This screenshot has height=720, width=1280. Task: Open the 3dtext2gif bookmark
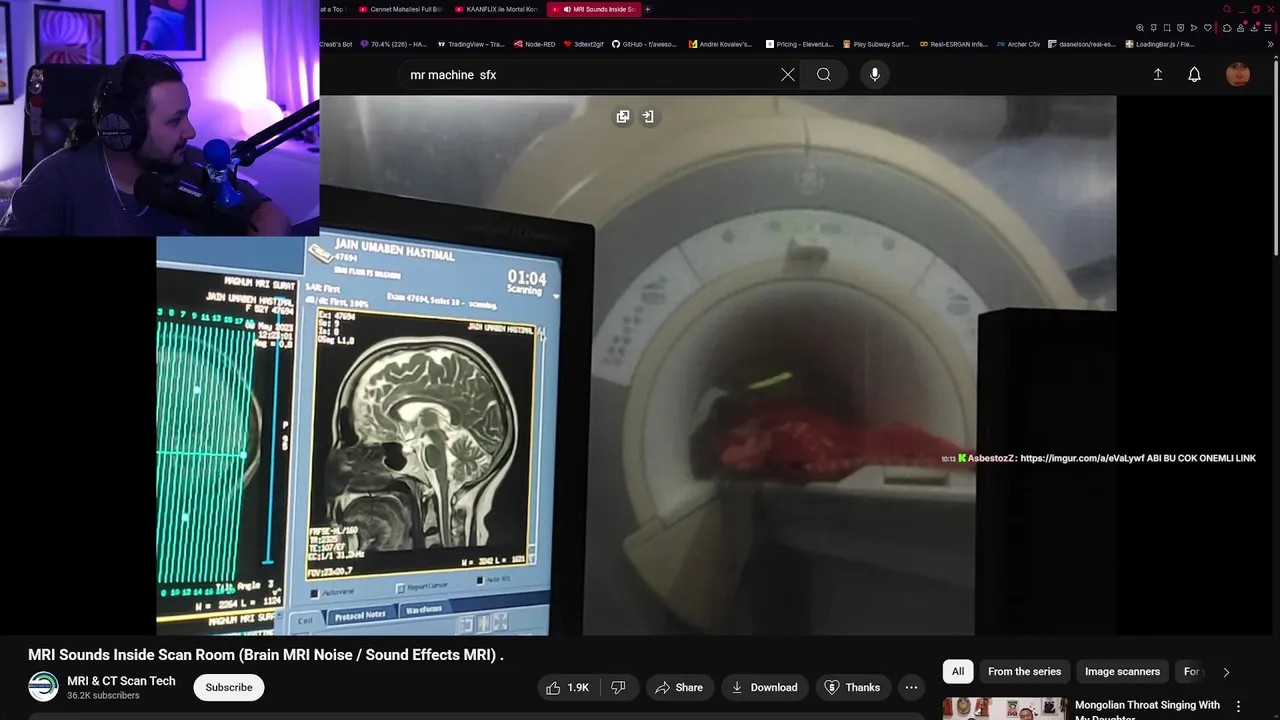pos(582,44)
